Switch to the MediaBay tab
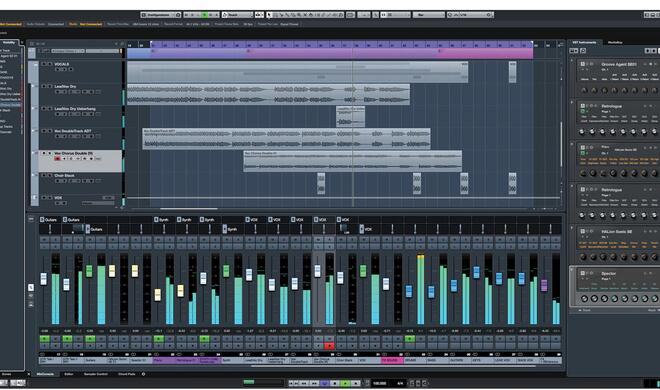This screenshot has width=660, height=390. (615, 42)
